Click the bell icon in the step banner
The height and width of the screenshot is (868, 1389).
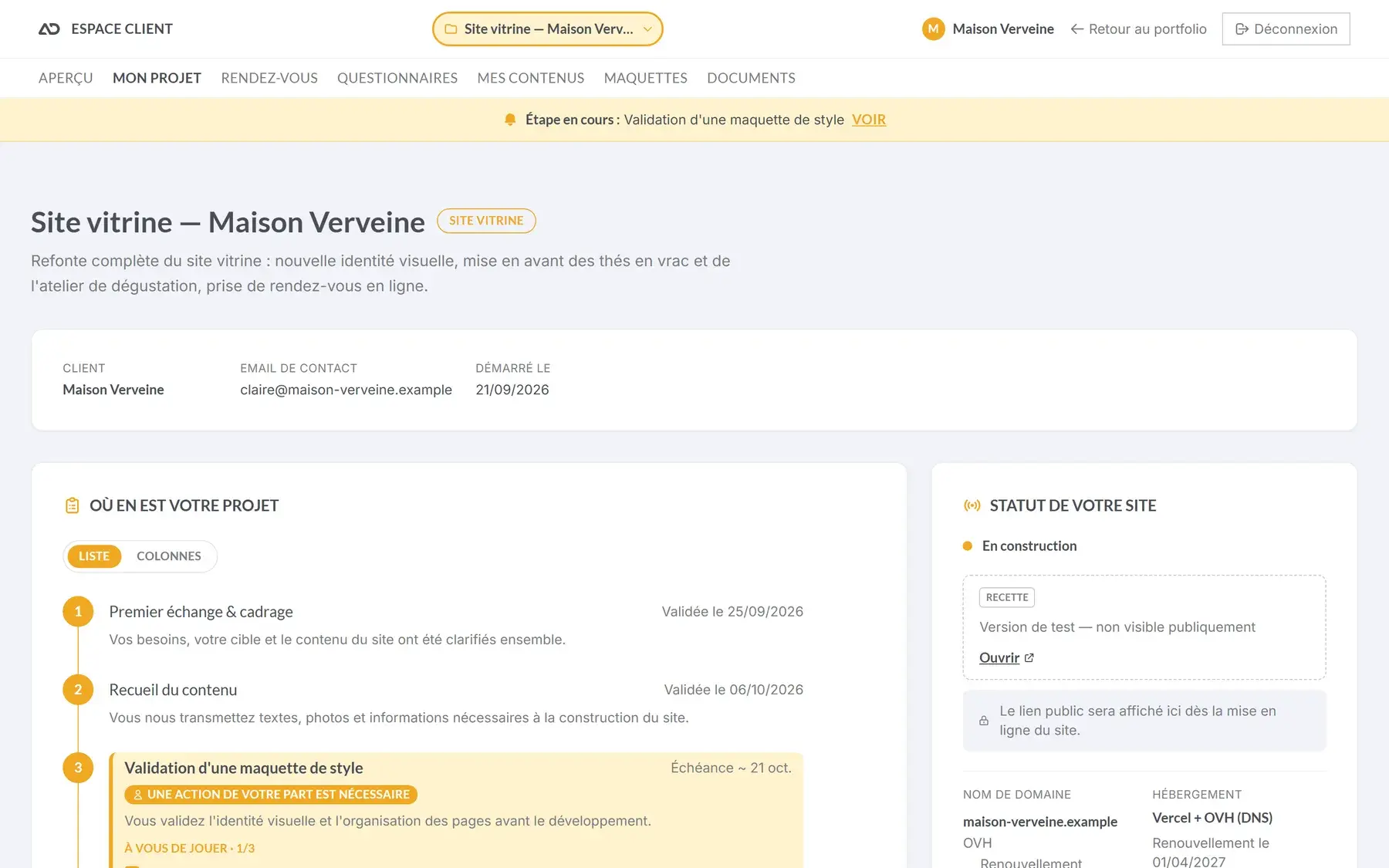tap(510, 120)
